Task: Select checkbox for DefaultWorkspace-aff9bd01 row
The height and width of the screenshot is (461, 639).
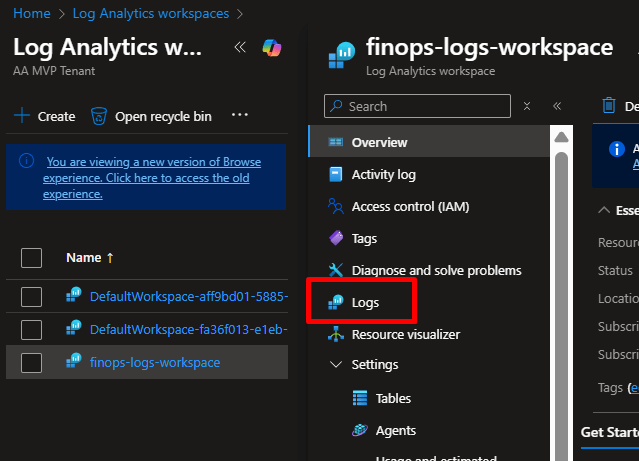Action: pyautogui.click(x=31, y=296)
